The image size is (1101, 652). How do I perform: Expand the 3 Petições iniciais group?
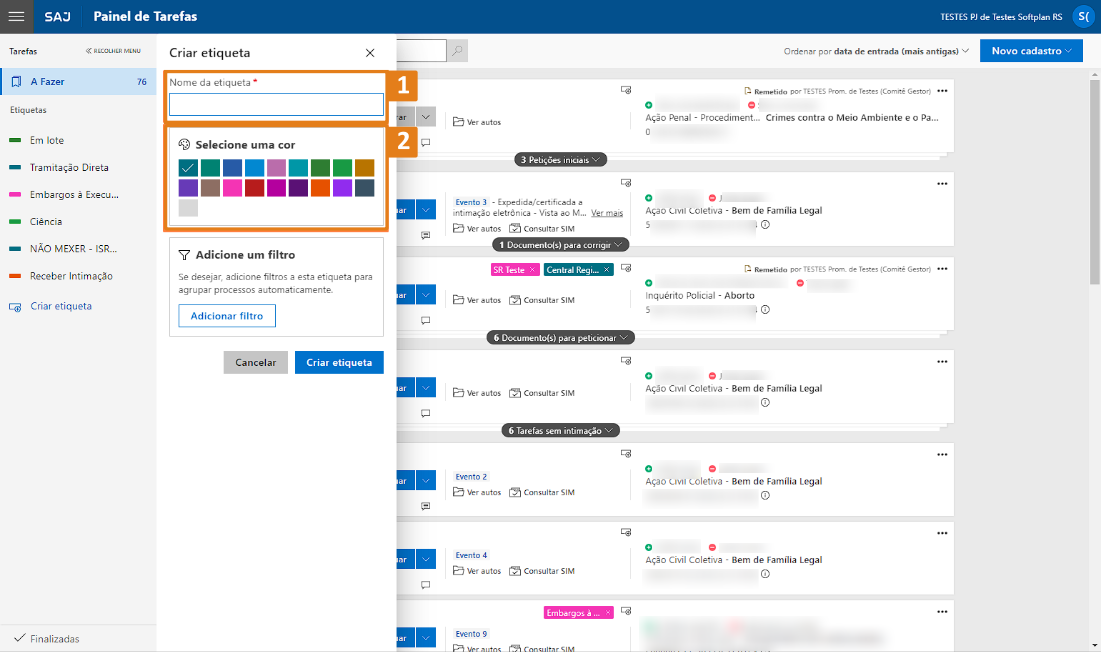click(562, 159)
